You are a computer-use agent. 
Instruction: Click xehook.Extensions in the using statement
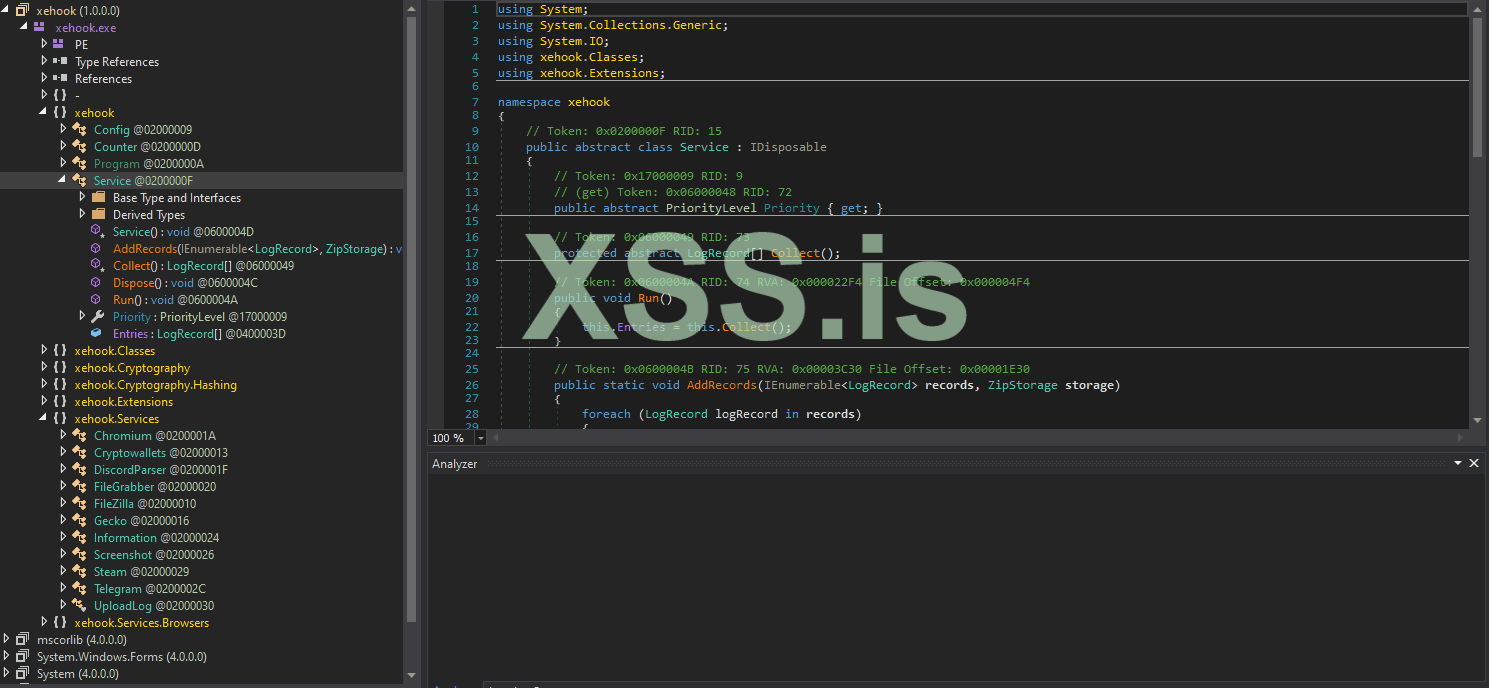(598, 73)
